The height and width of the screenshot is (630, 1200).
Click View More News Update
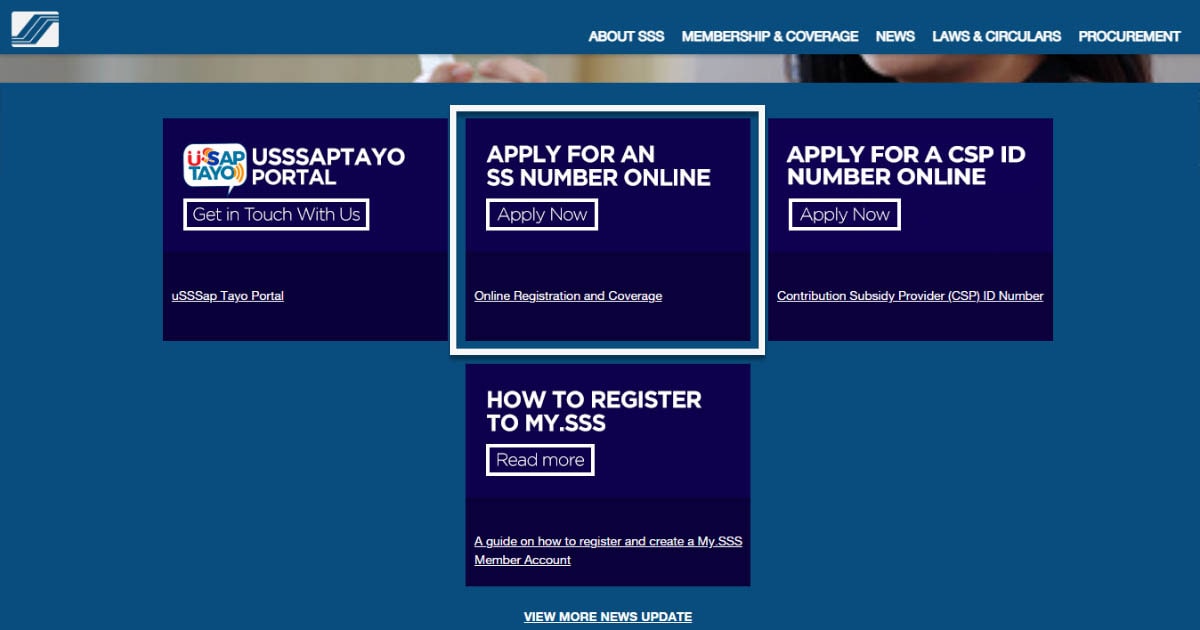607,616
